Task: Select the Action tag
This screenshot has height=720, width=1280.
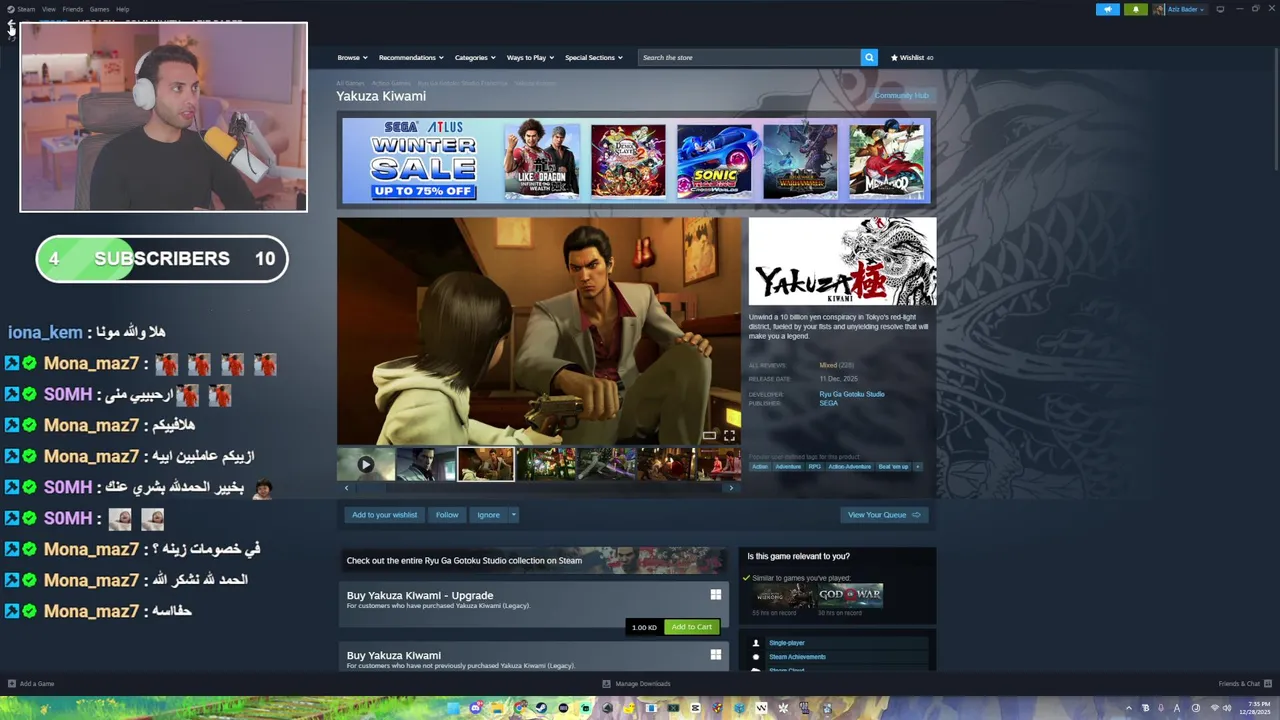Action: (x=760, y=466)
